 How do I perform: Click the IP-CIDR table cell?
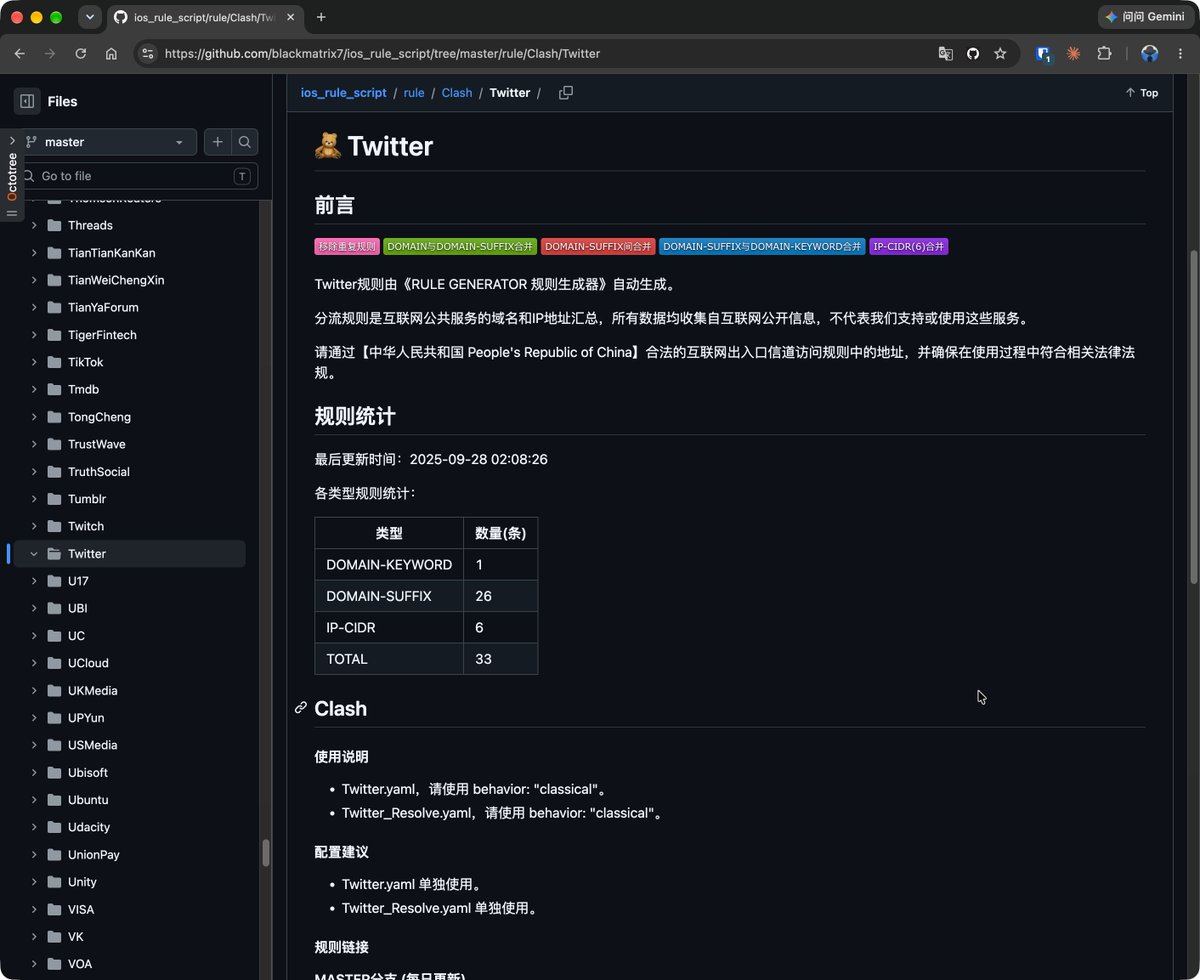(x=389, y=628)
